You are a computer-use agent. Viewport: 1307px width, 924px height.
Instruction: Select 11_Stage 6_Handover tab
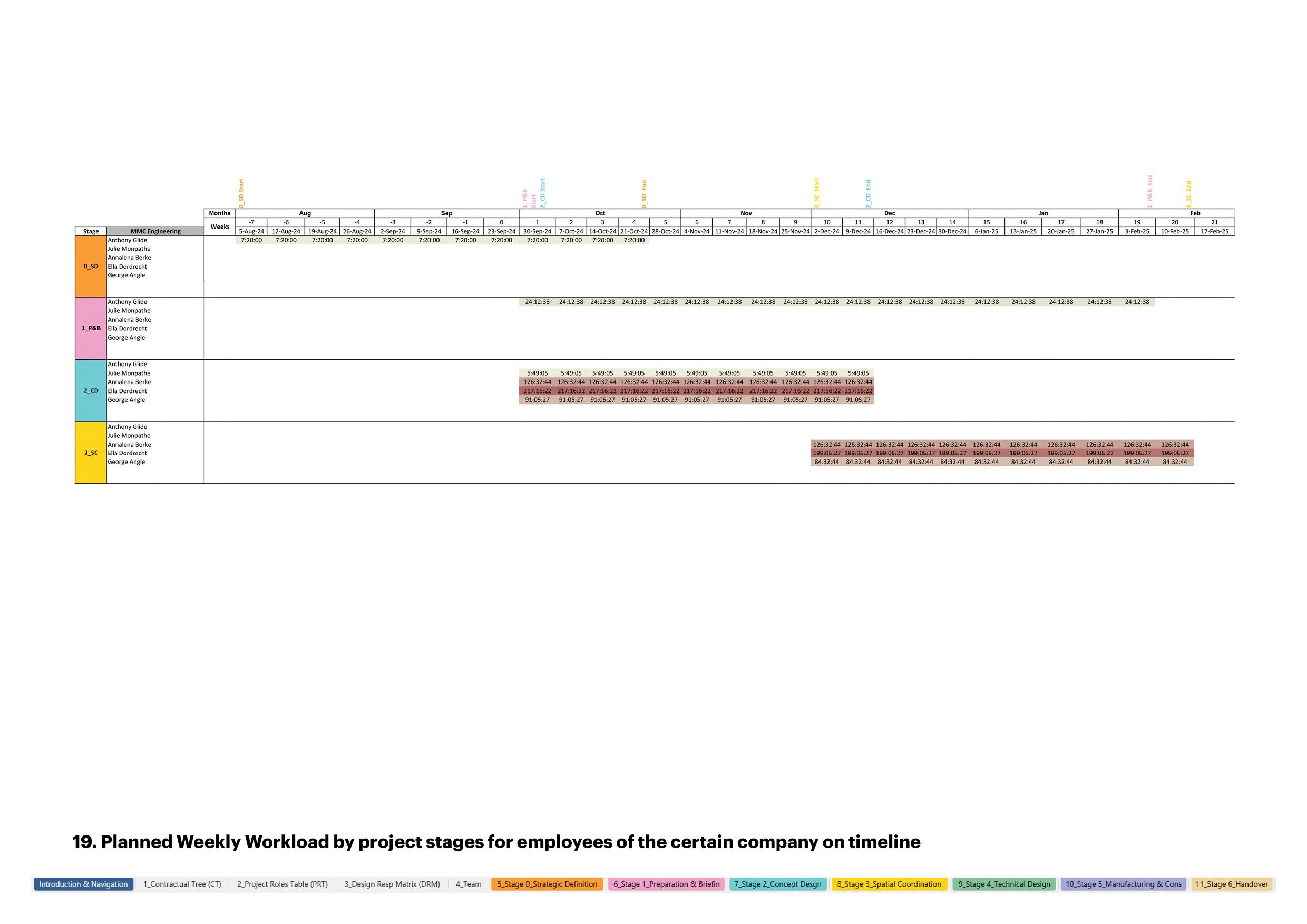1232,884
